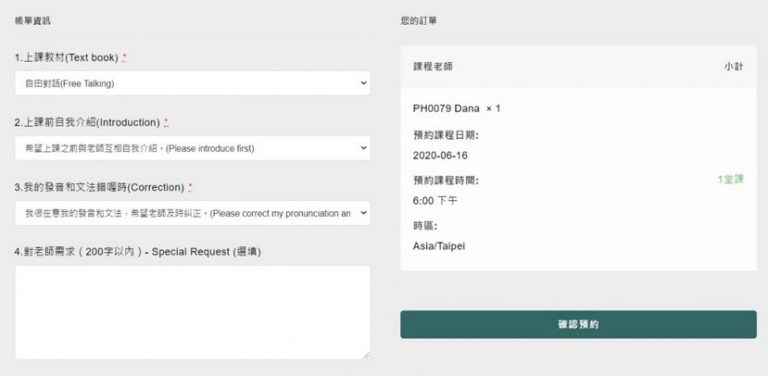This screenshot has width=768, height=376.
Task: Click inside the Special Request text area
Action: (x=192, y=312)
